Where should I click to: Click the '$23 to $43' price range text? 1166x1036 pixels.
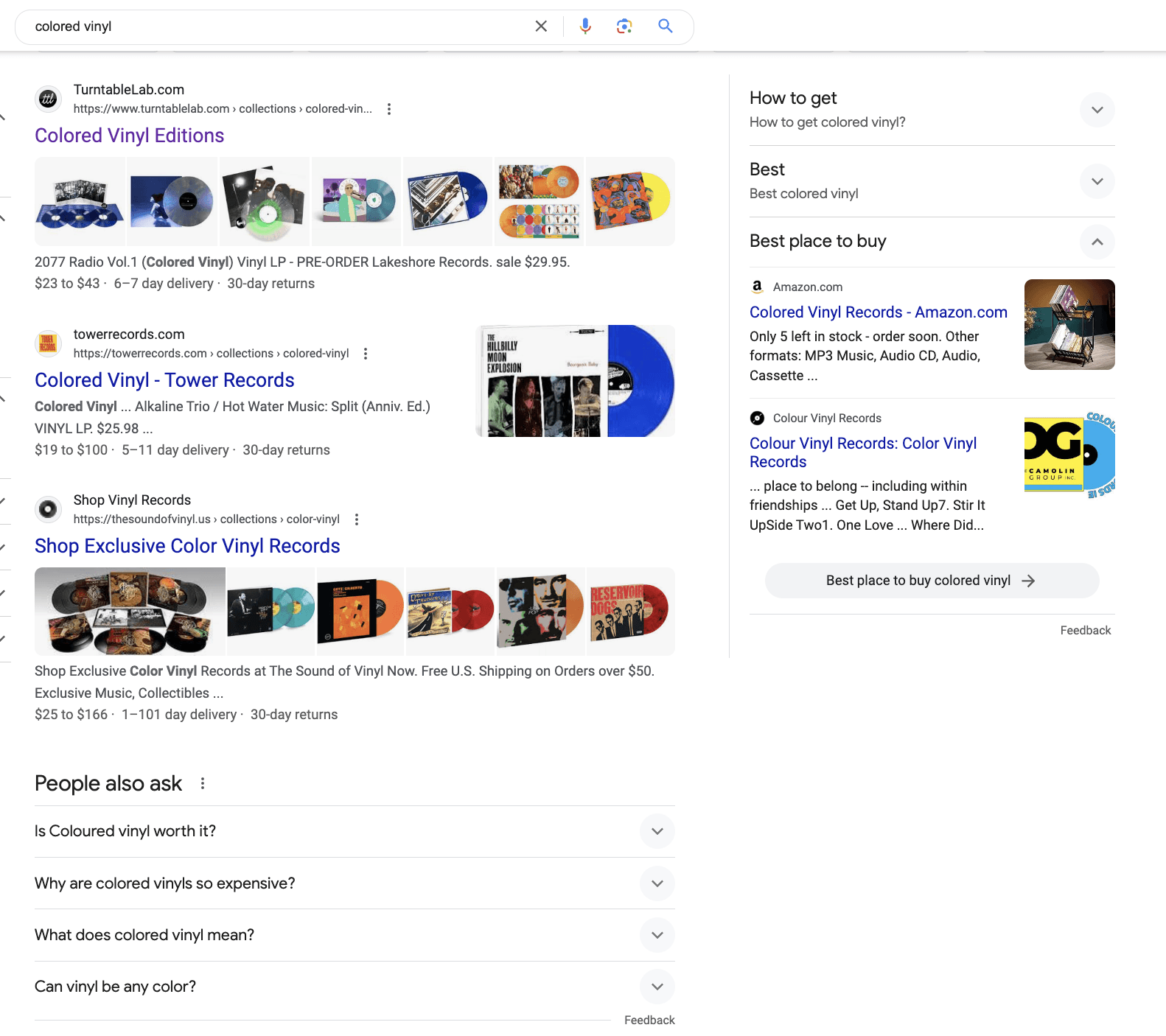pos(67,284)
